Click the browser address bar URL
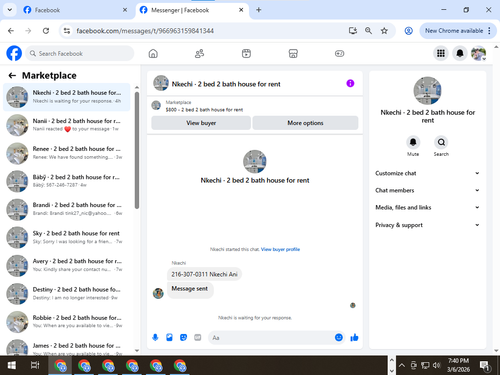500x375 pixels. pyautogui.click(x=145, y=31)
